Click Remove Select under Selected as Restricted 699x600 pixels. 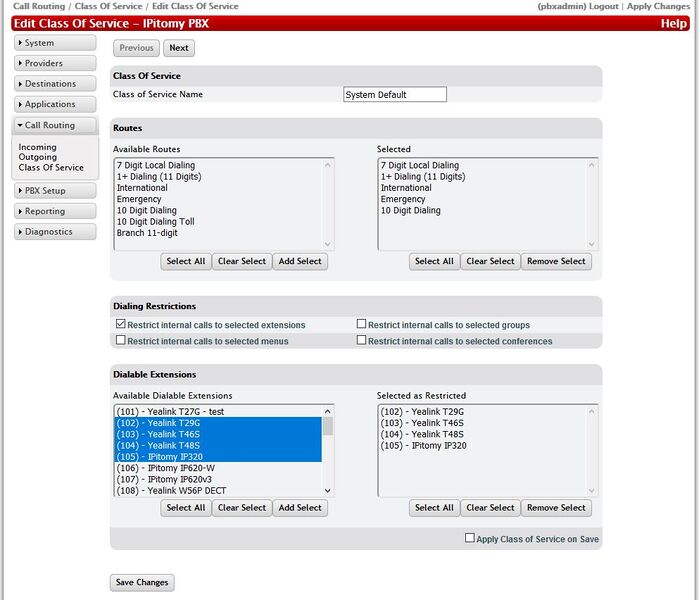pos(556,507)
